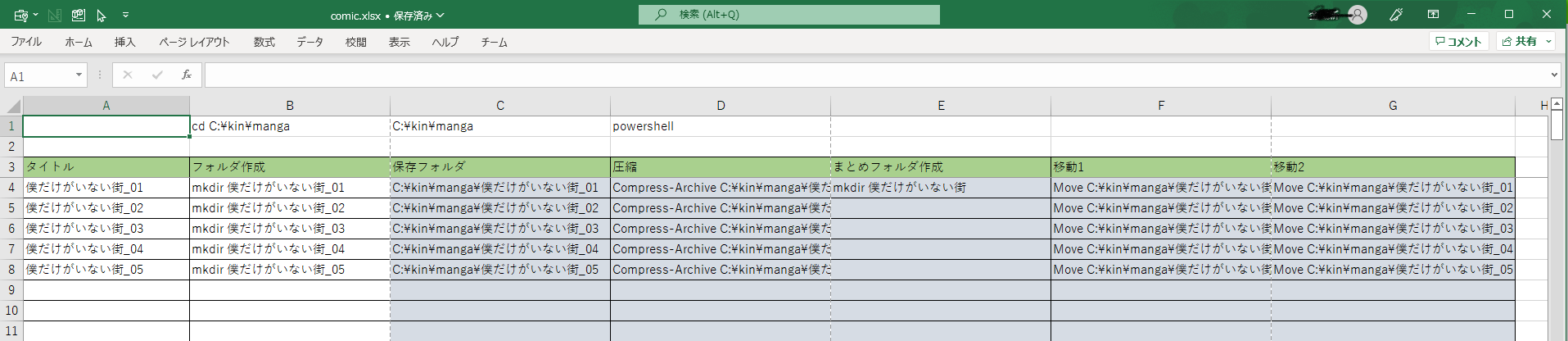Viewport: 1568px width, 341px height.
Task: Open the ファイル menu tab
Action: tap(26, 42)
